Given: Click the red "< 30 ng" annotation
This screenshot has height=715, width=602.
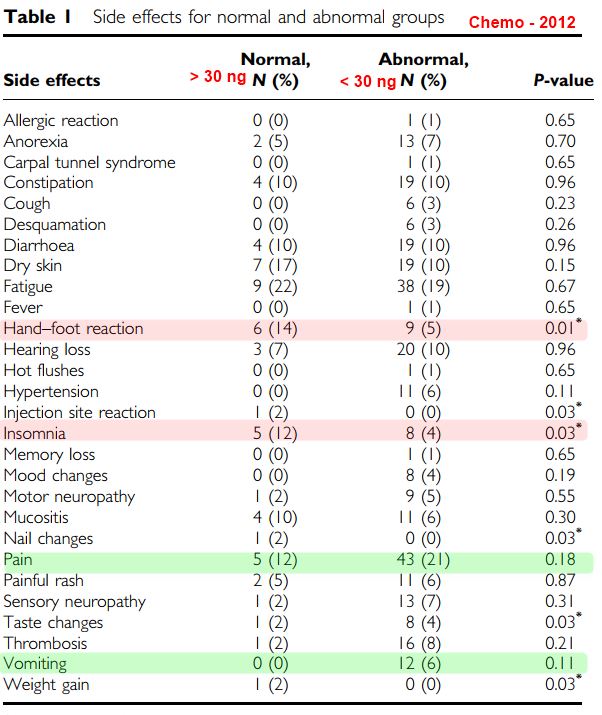Looking at the screenshot, I should click(x=368, y=80).
